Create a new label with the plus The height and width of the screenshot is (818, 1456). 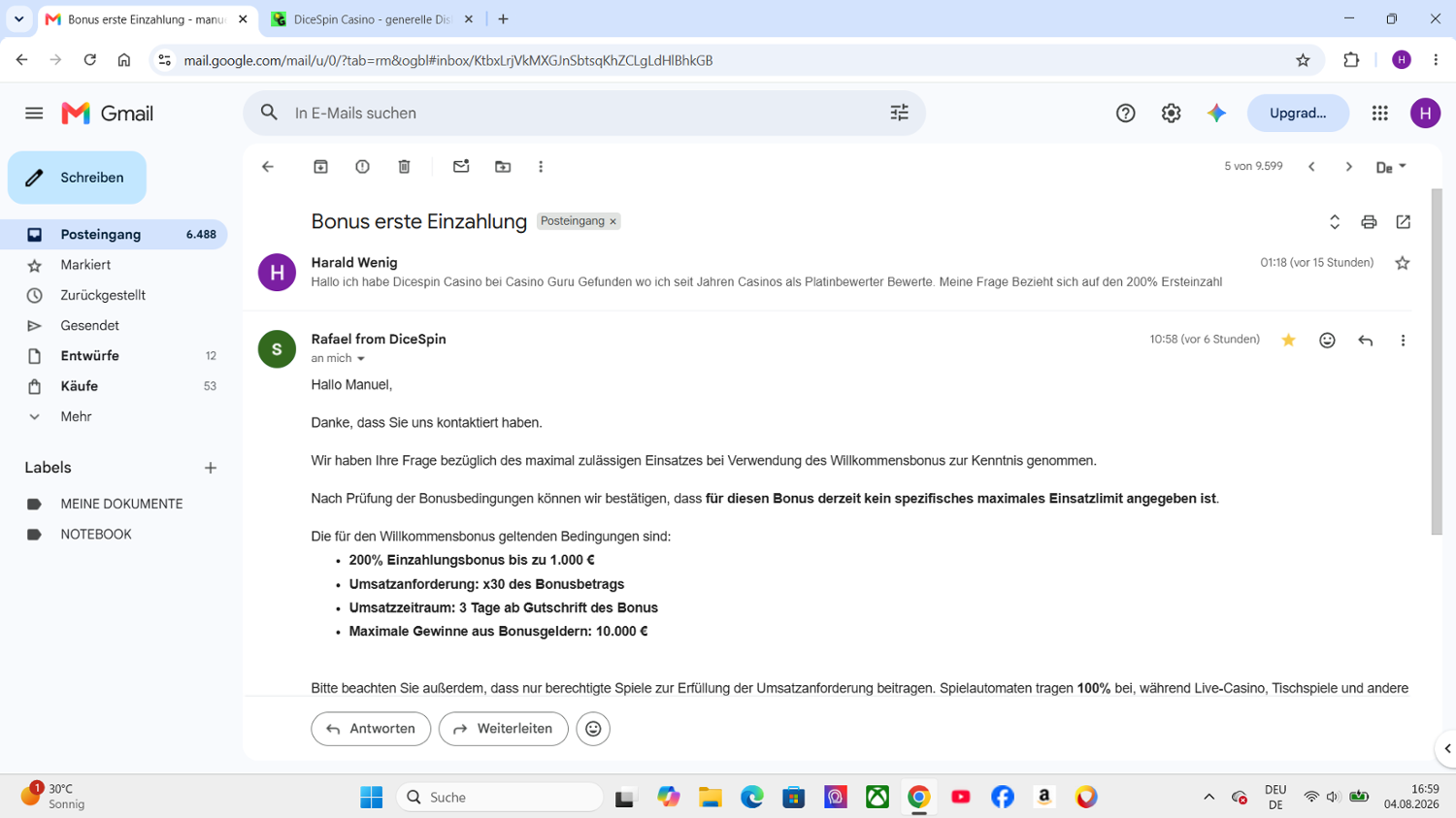pos(211,468)
